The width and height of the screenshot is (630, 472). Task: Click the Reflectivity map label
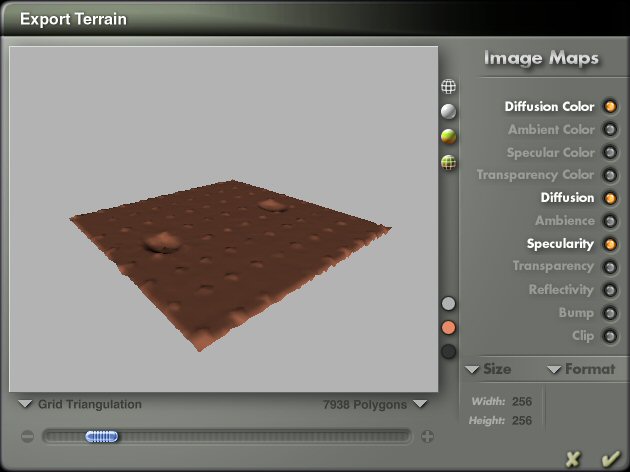[561, 289]
